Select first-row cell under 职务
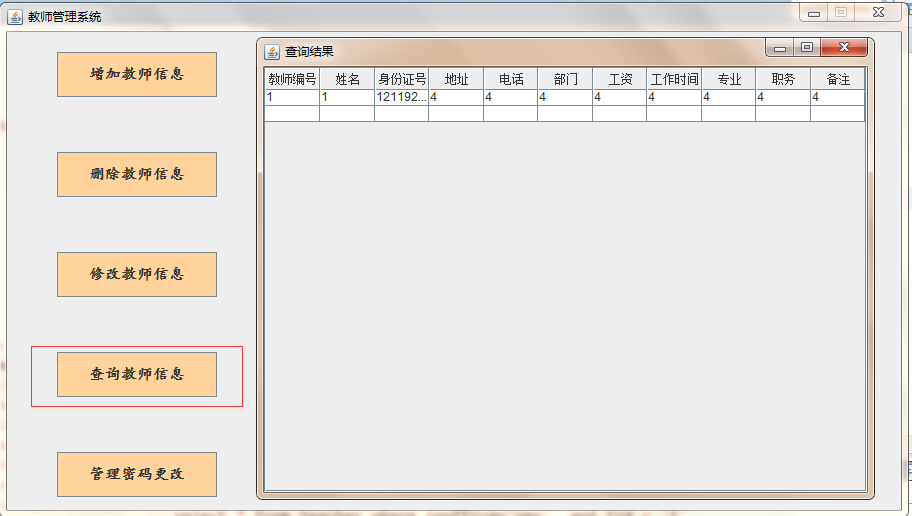Image resolution: width=912 pixels, height=516 pixels. 783,97
